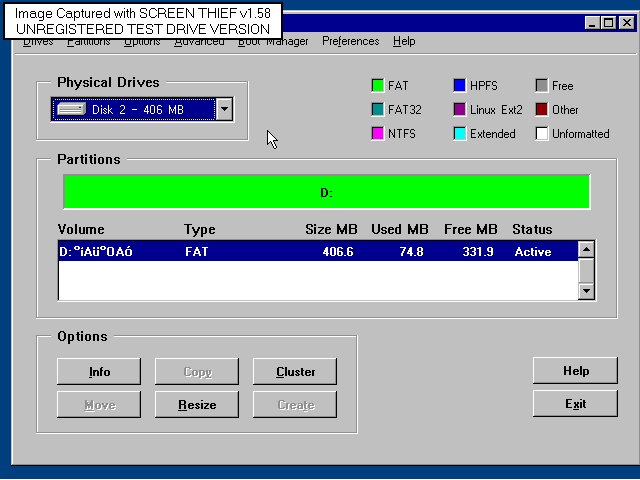Click the cyan Extended legend swatch
The height and width of the screenshot is (480, 640).
(x=460, y=133)
